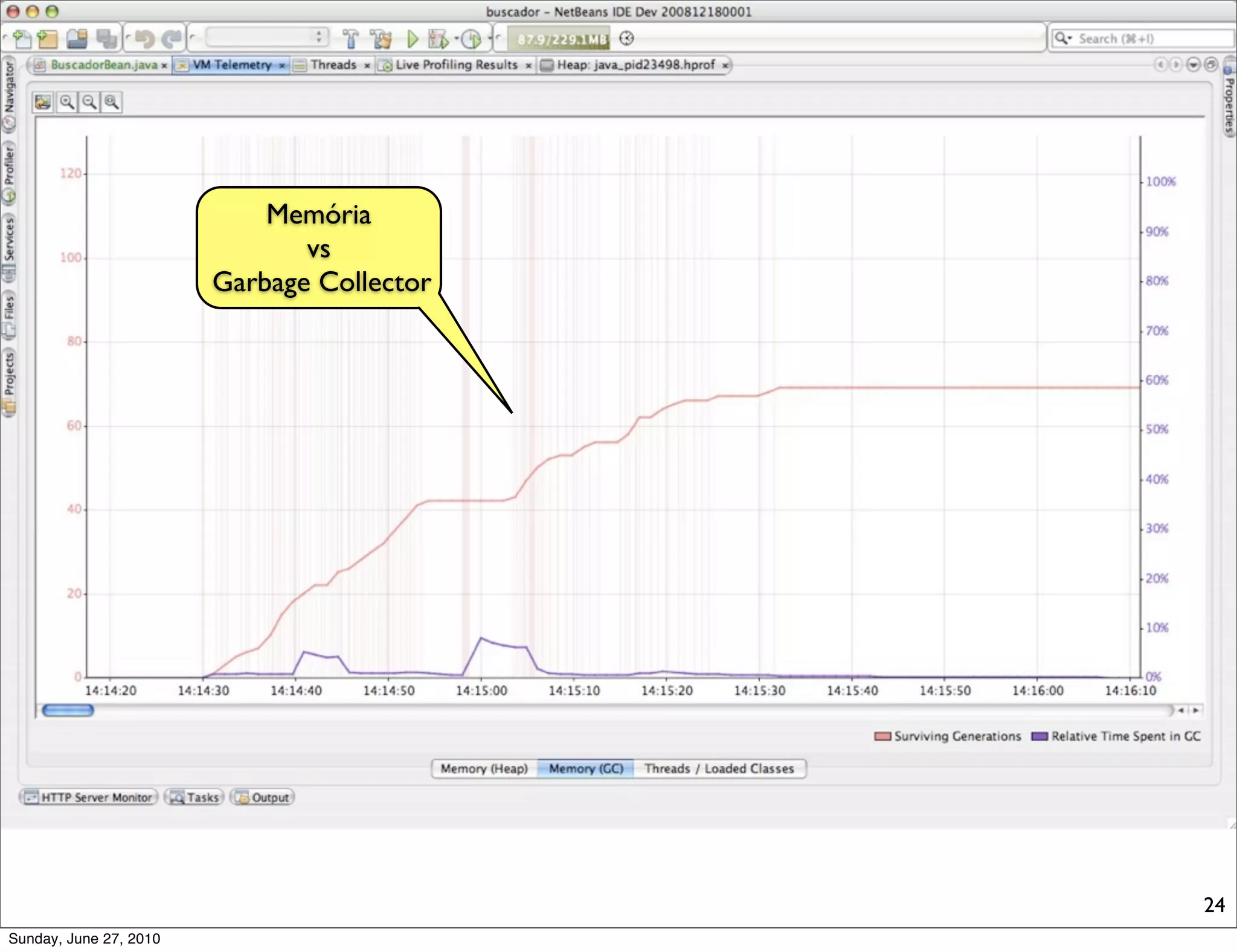
Task: Zoom in on the telemetry chart
Action: (x=67, y=102)
